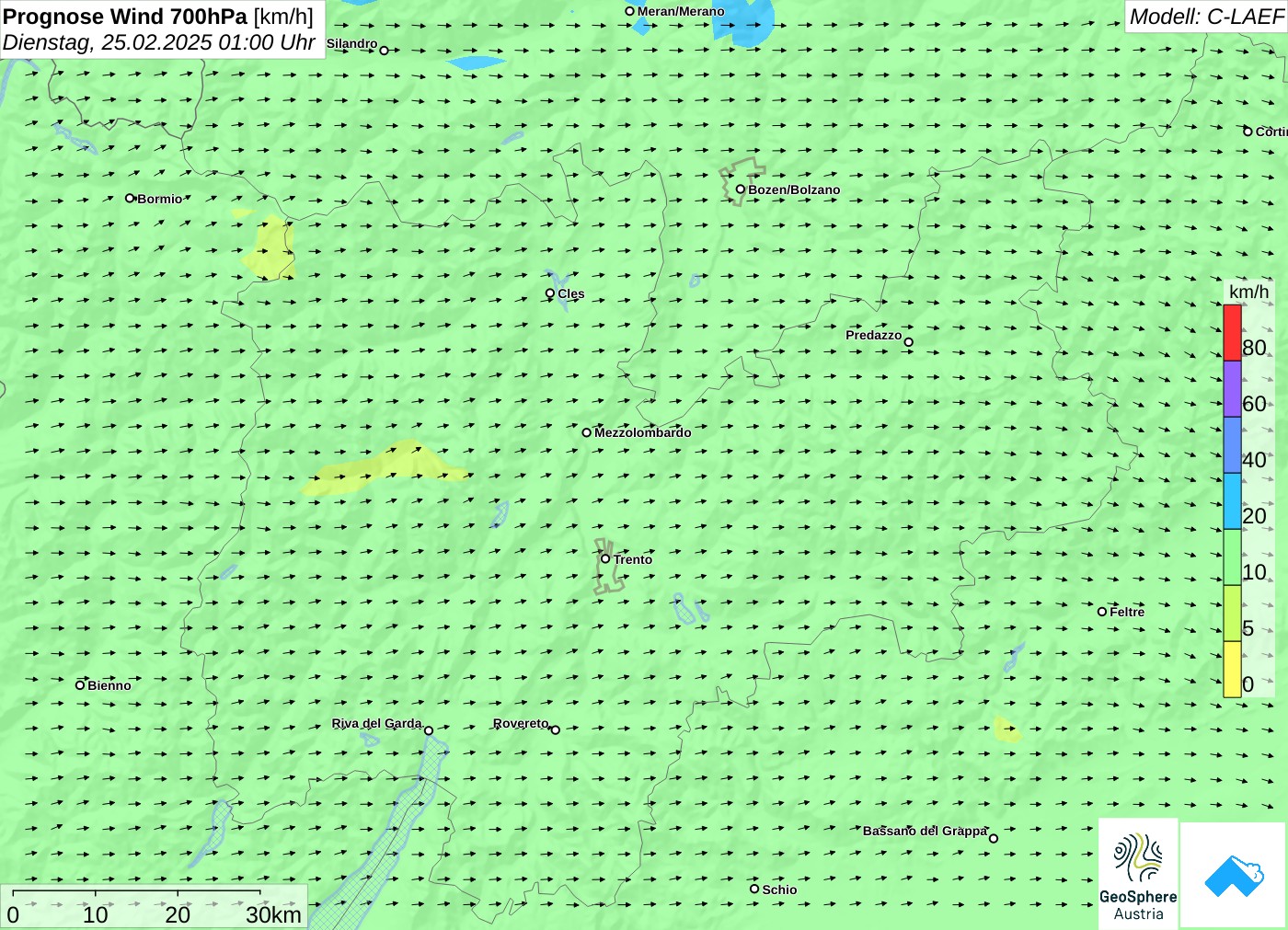Viewport: 1288px width, 930px height.
Task: Click the Schio location marker
Action: pyautogui.click(x=754, y=889)
